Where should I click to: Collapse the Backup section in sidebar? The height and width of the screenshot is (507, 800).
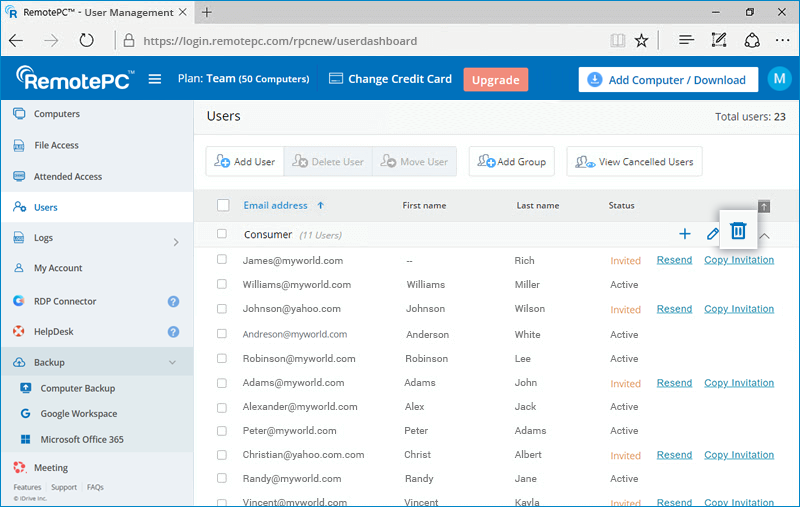pyautogui.click(x=172, y=363)
